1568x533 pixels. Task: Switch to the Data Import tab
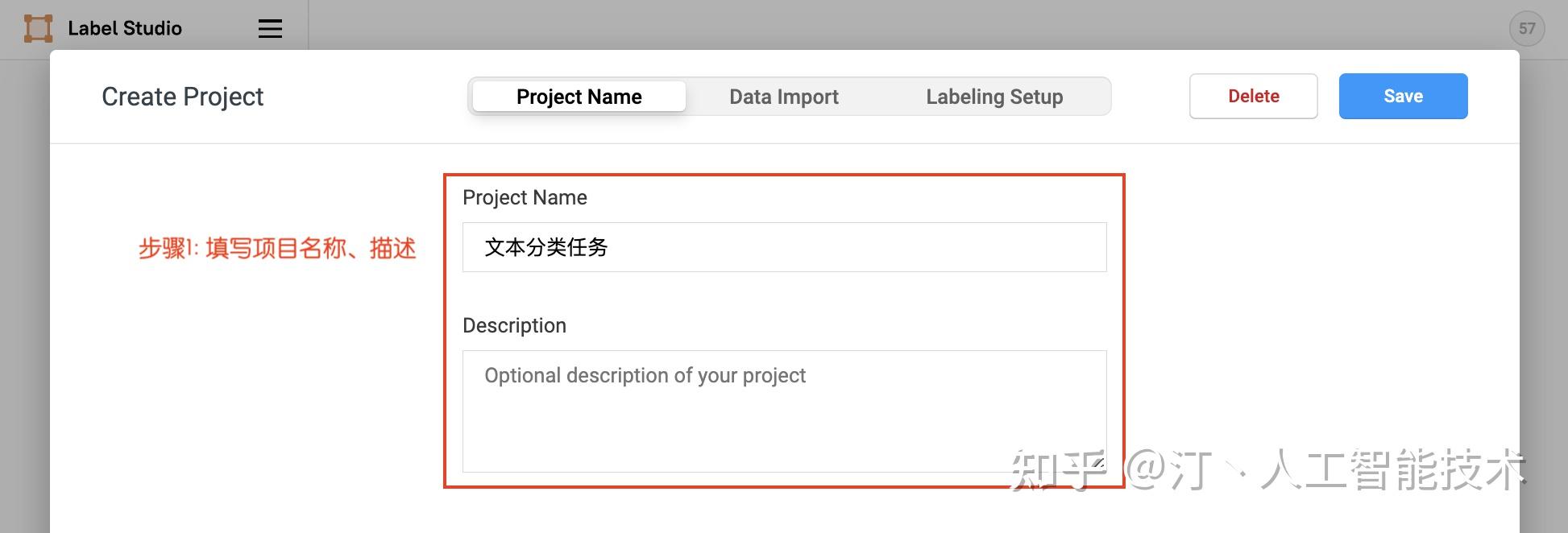pos(783,96)
